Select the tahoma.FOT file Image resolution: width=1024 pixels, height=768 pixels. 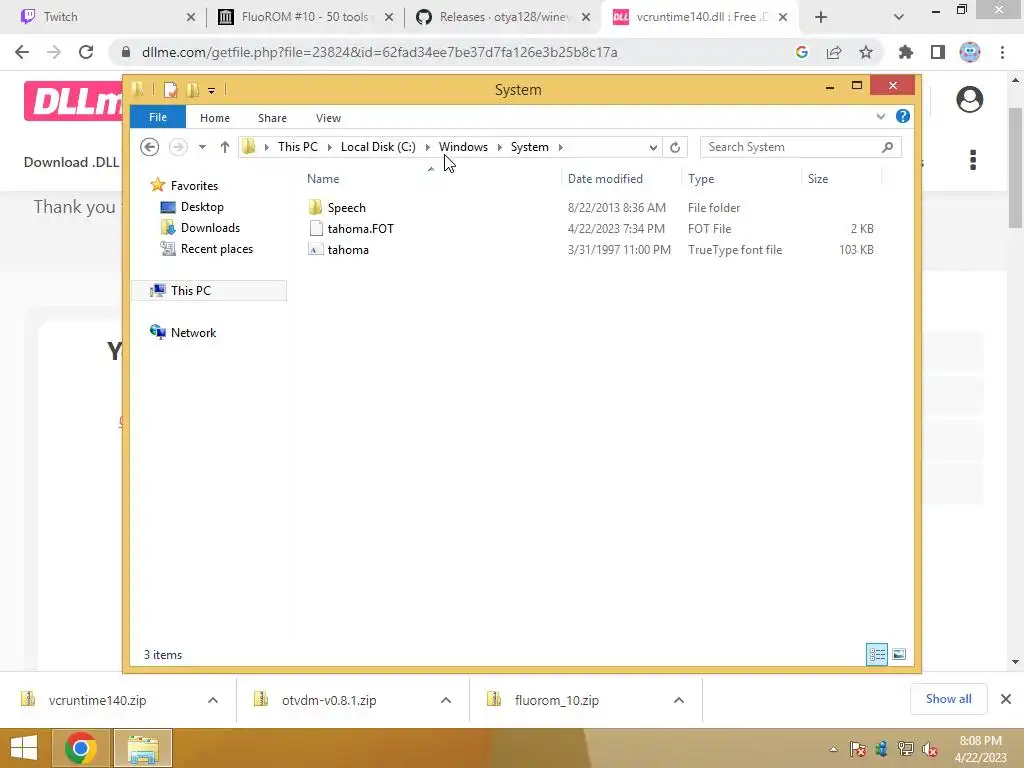pos(360,229)
